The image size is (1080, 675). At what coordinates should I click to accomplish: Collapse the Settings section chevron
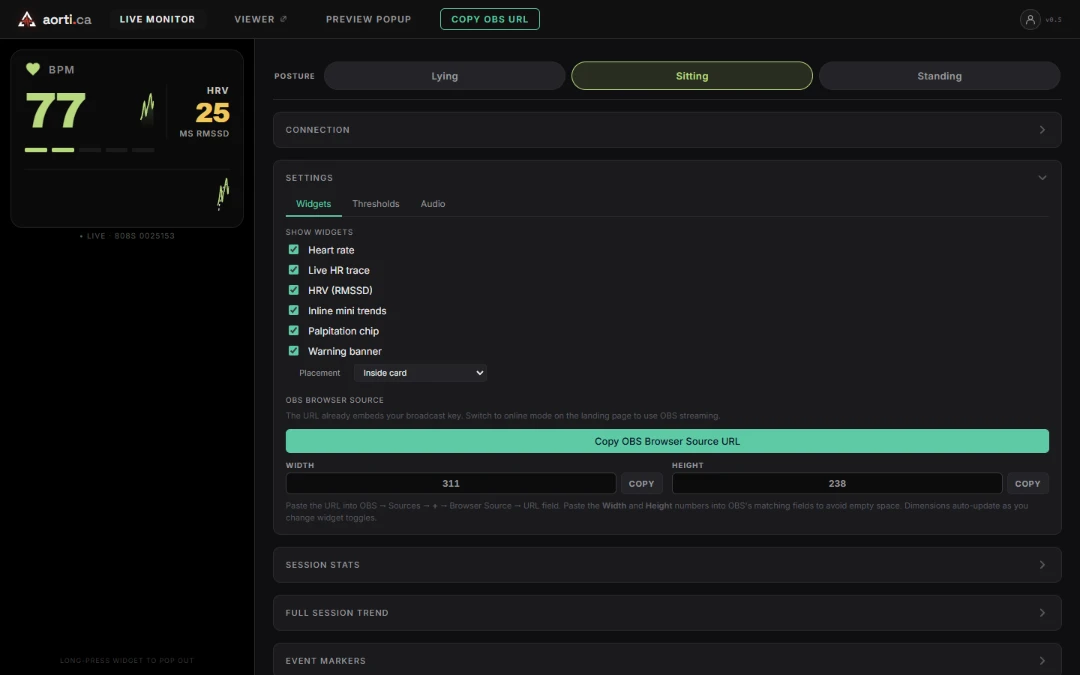tap(1042, 178)
